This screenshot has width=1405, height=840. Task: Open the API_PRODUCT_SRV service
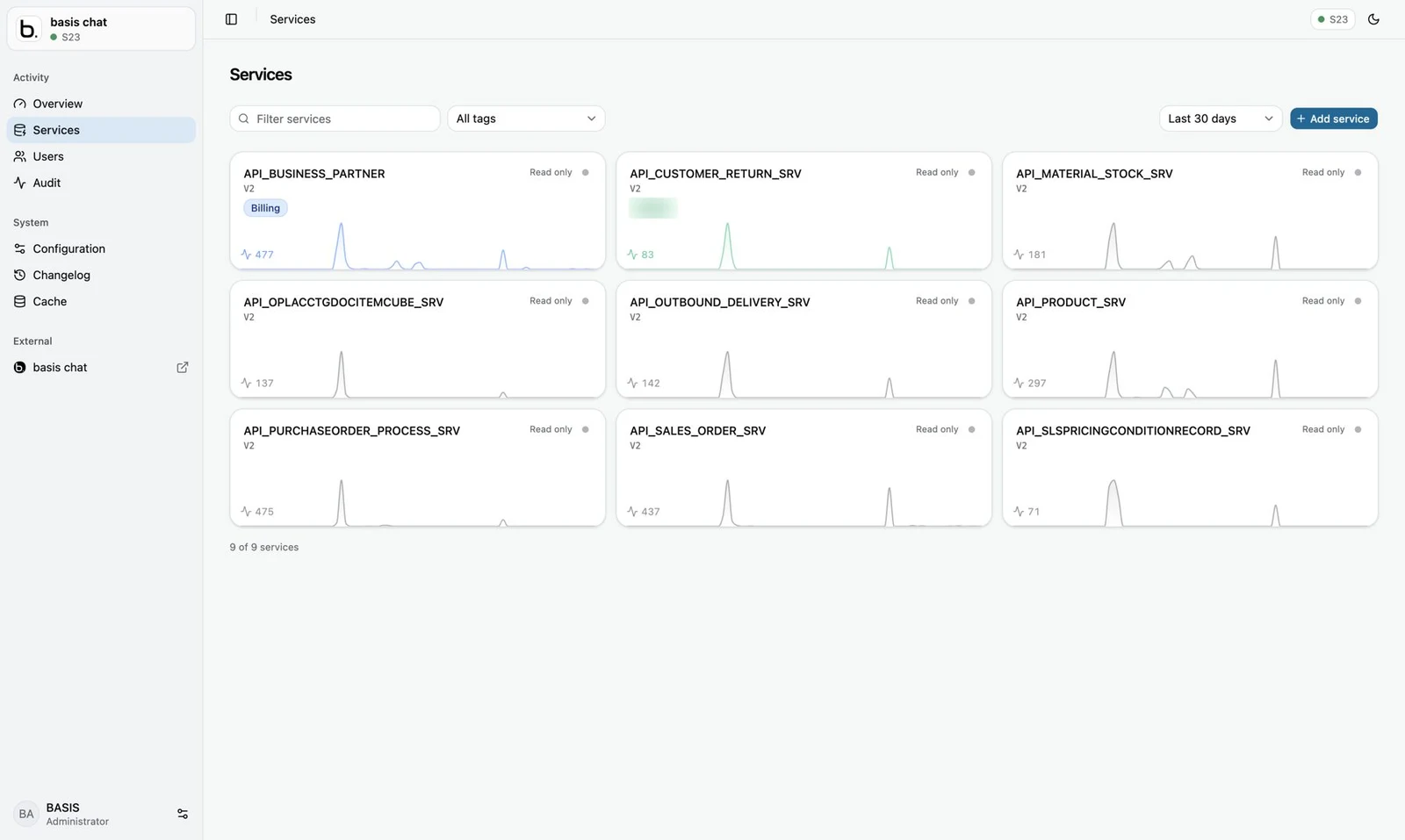(x=1190, y=339)
